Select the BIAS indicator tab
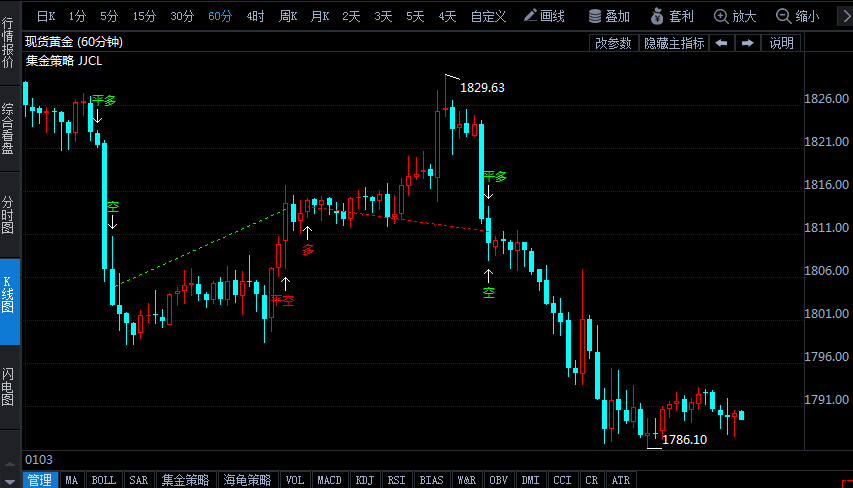 (x=431, y=480)
